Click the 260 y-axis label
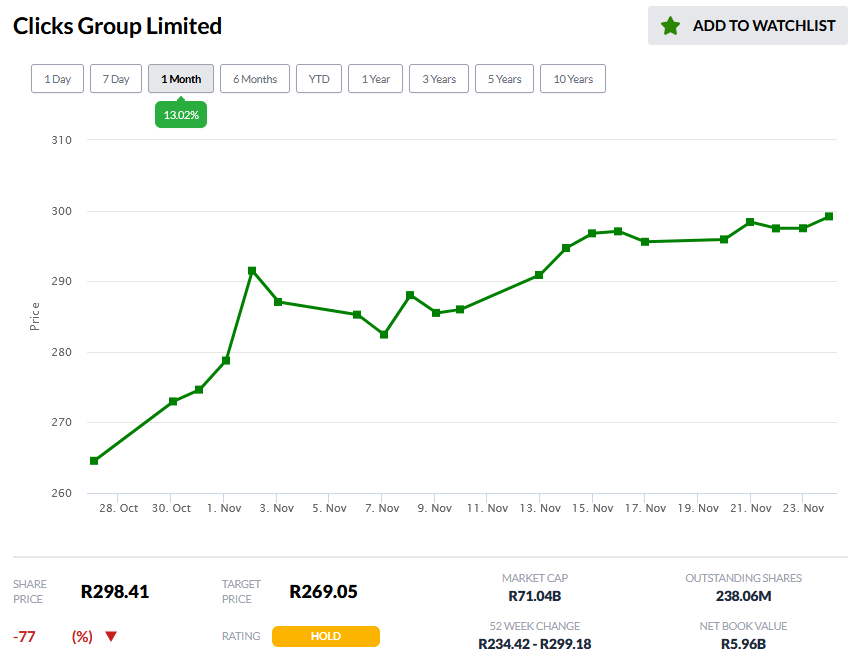Image resolution: width=862 pixels, height=660 pixels. 62,493
